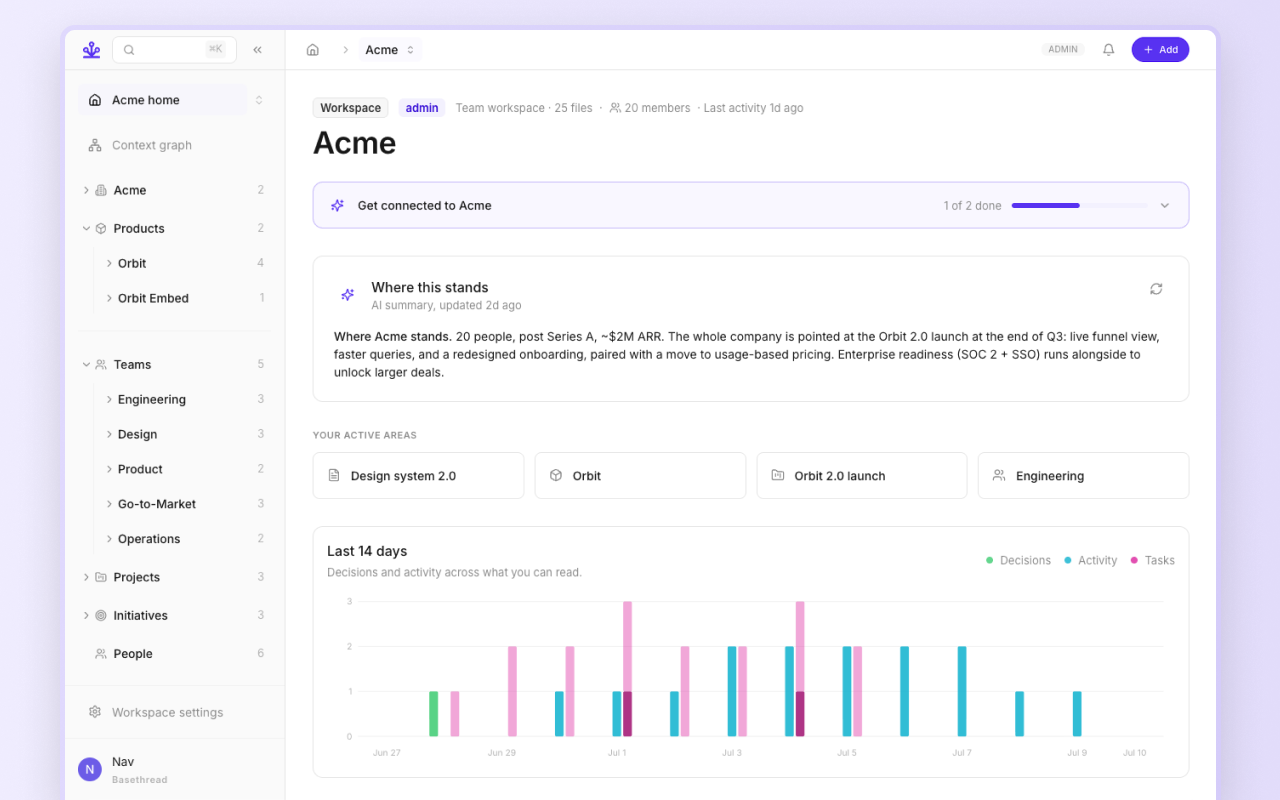The width and height of the screenshot is (1280, 800).
Task: Click the document icon on Design system 2.0 card
Action: (x=334, y=476)
